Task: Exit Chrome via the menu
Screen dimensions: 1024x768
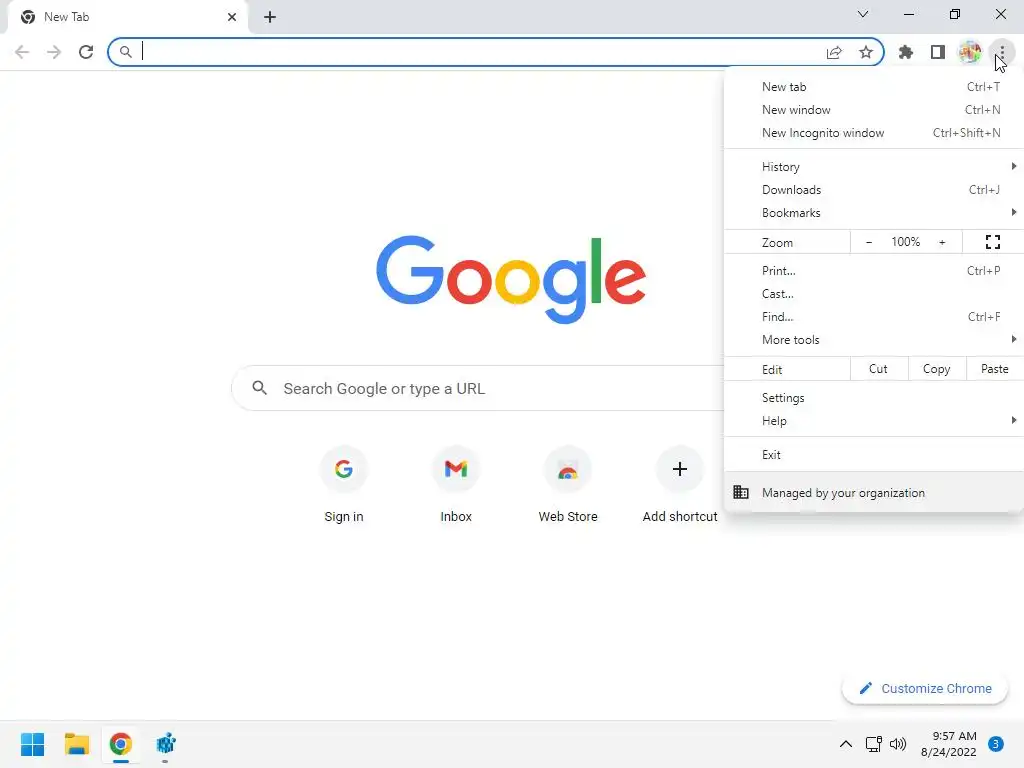Action: coord(874,455)
